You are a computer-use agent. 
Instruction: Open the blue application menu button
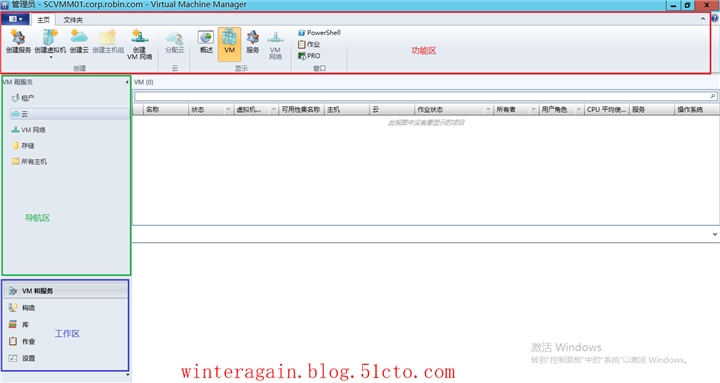point(15,19)
